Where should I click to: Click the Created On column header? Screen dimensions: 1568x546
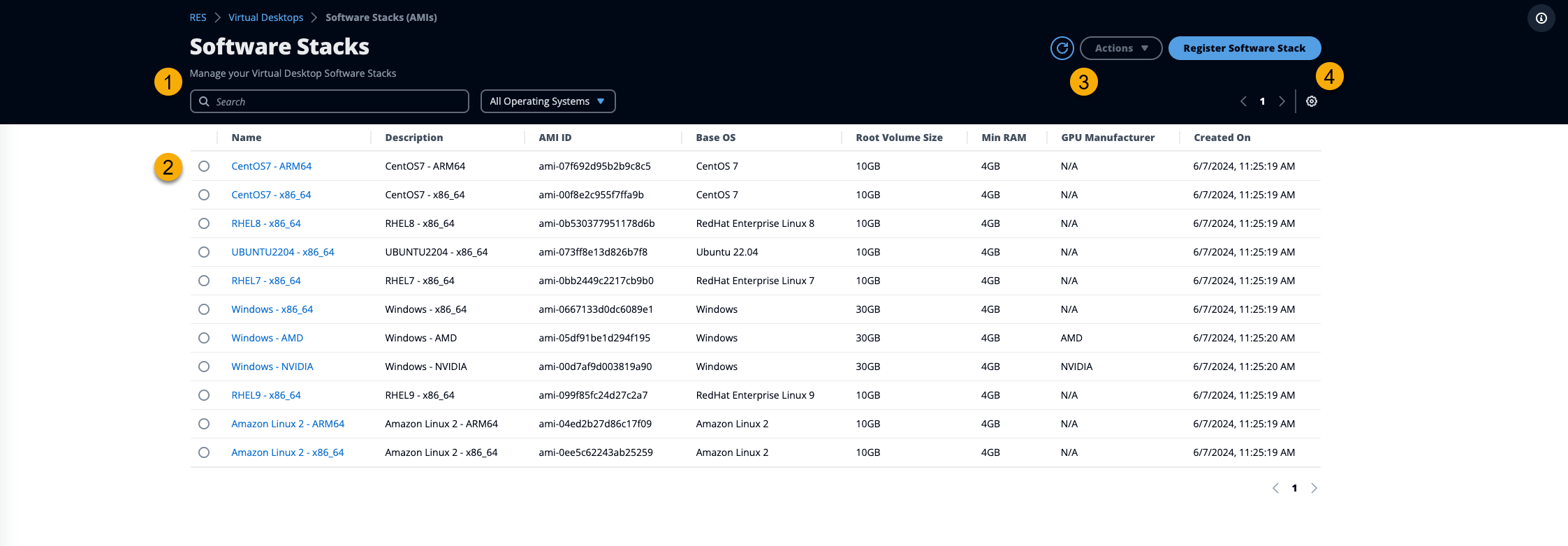1222,138
